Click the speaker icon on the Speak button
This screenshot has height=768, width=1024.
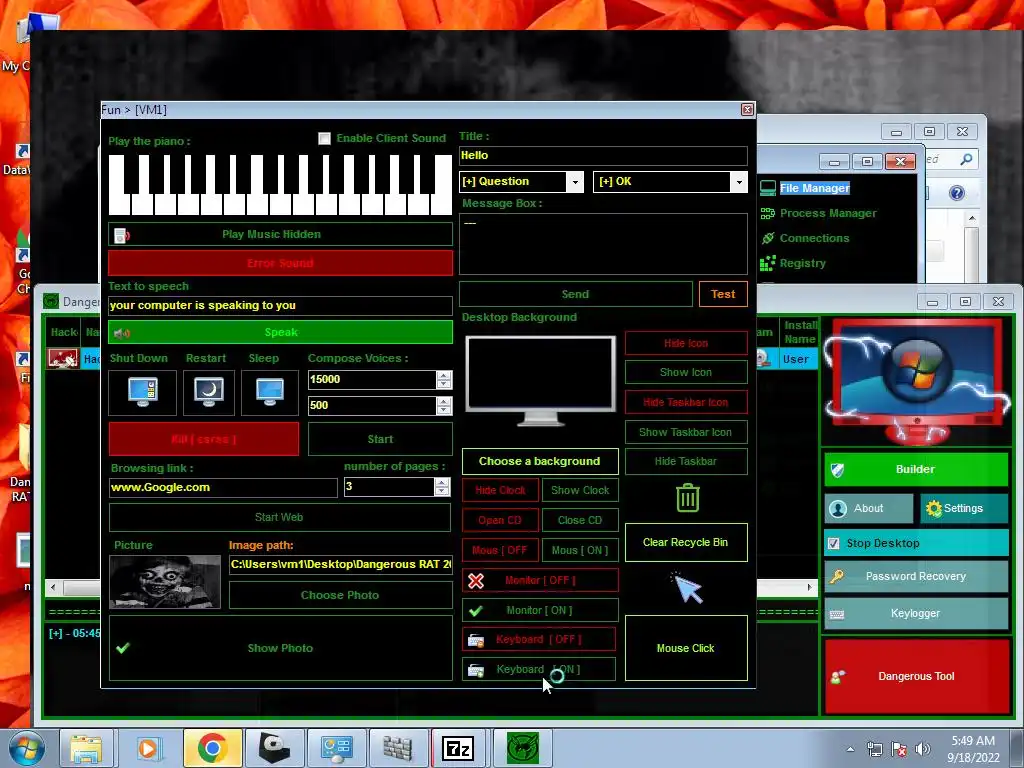[x=122, y=333]
